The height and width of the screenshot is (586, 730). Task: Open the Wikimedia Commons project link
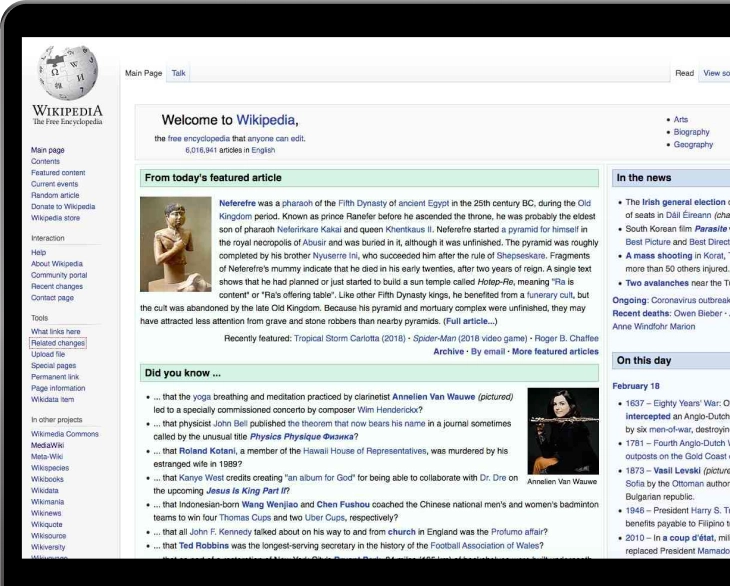click(65, 434)
